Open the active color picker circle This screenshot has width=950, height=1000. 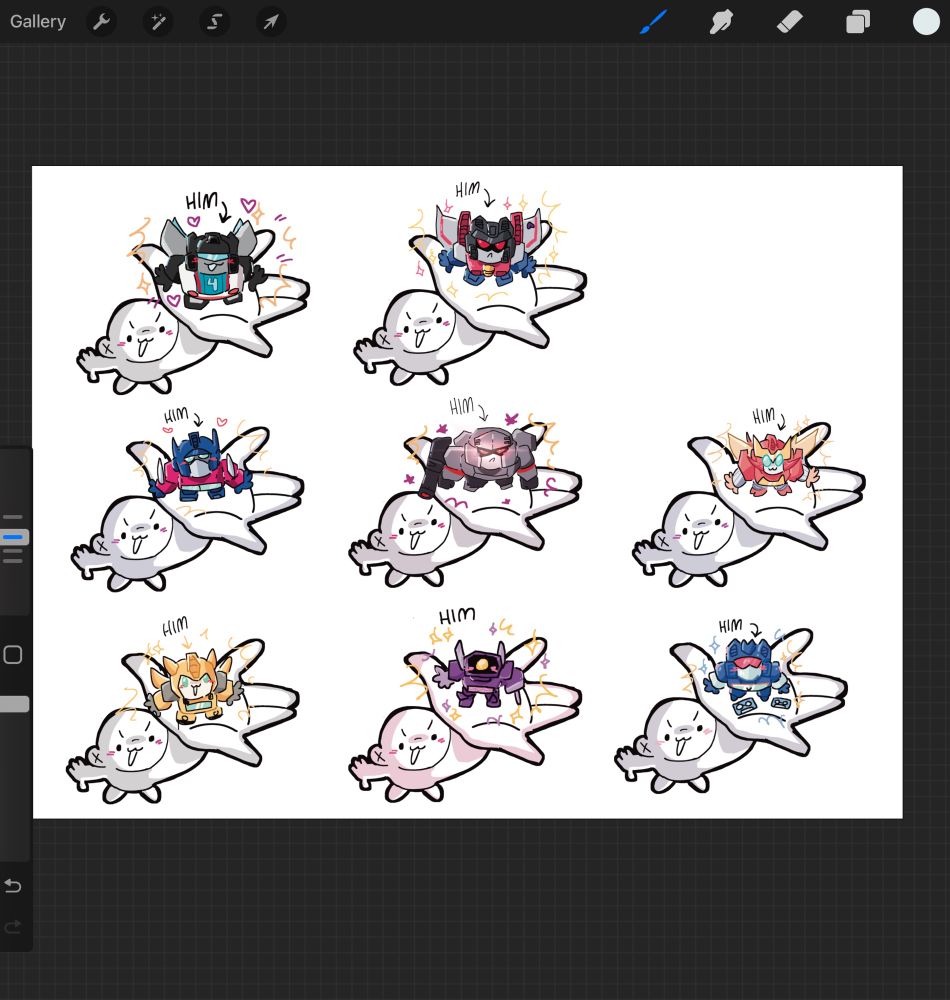[926, 21]
